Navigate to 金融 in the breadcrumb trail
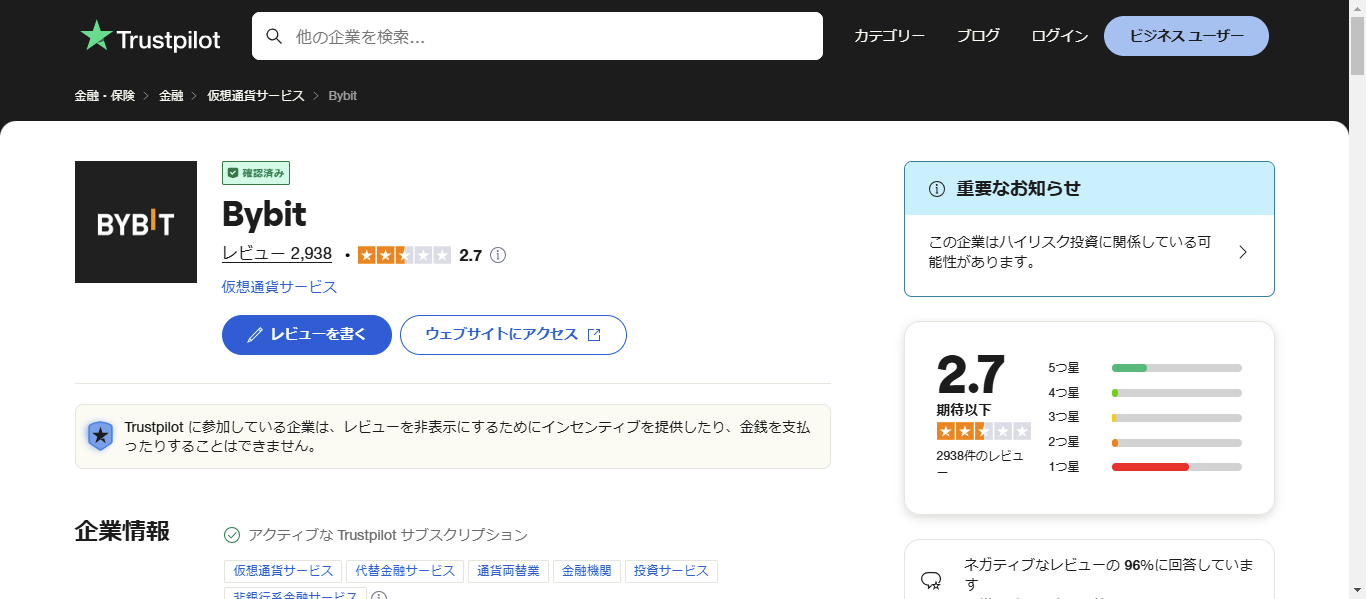Viewport: 1366px width, 599px height. [x=171, y=95]
